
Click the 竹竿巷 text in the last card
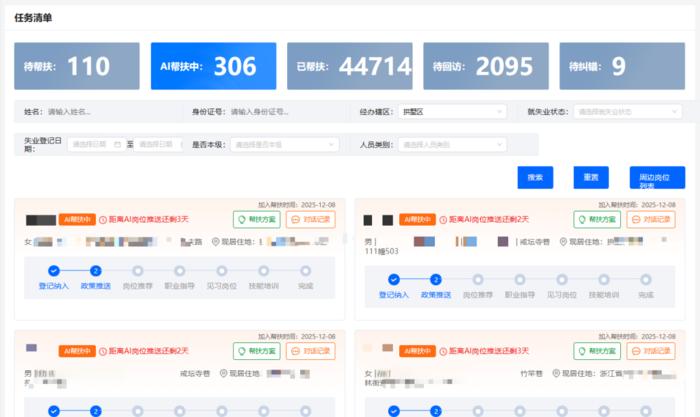pyautogui.click(x=531, y=373)
